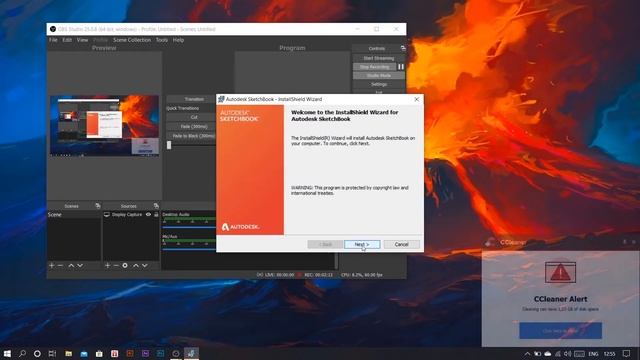Select Scene in the Scenes list

click(74, 215)
